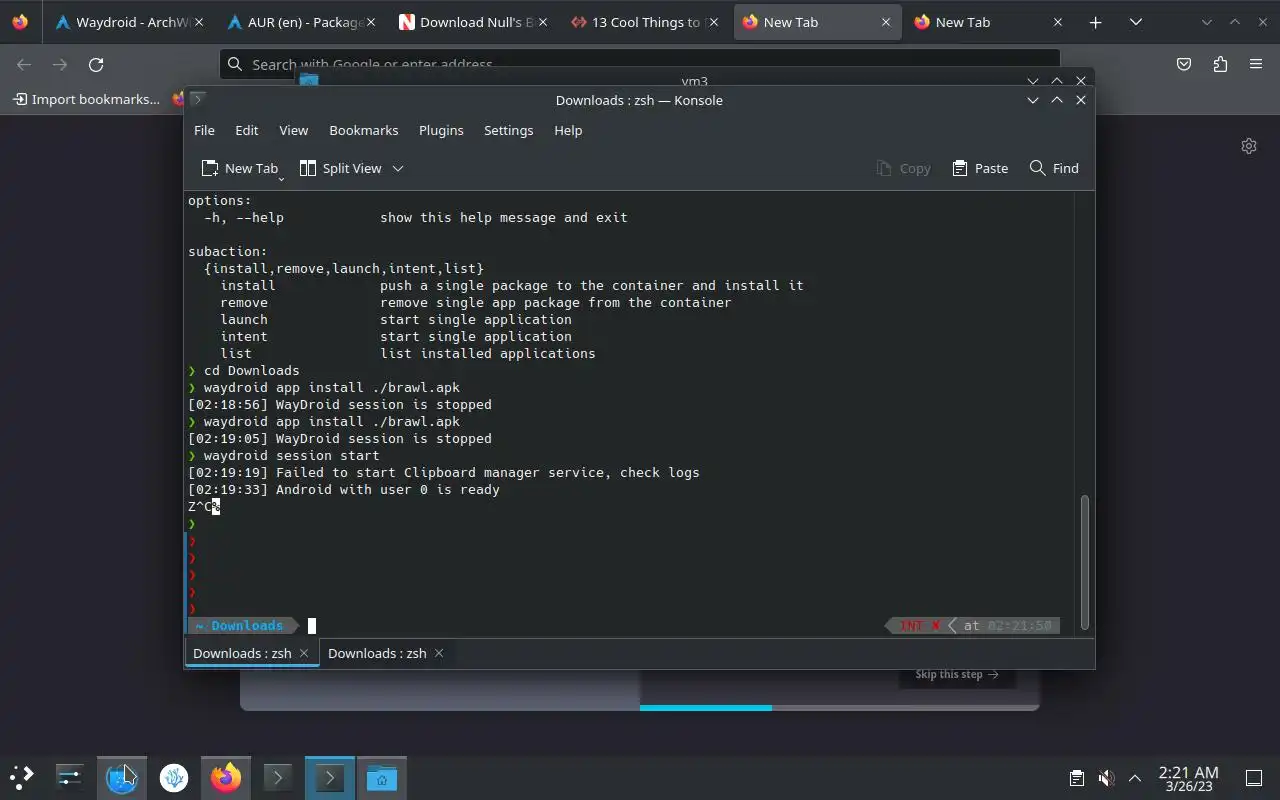Viewport: 1280px width, 800px height.
Task: Switch to 13 Cool Things Firefox tab
Action: [x=643, y=22]
